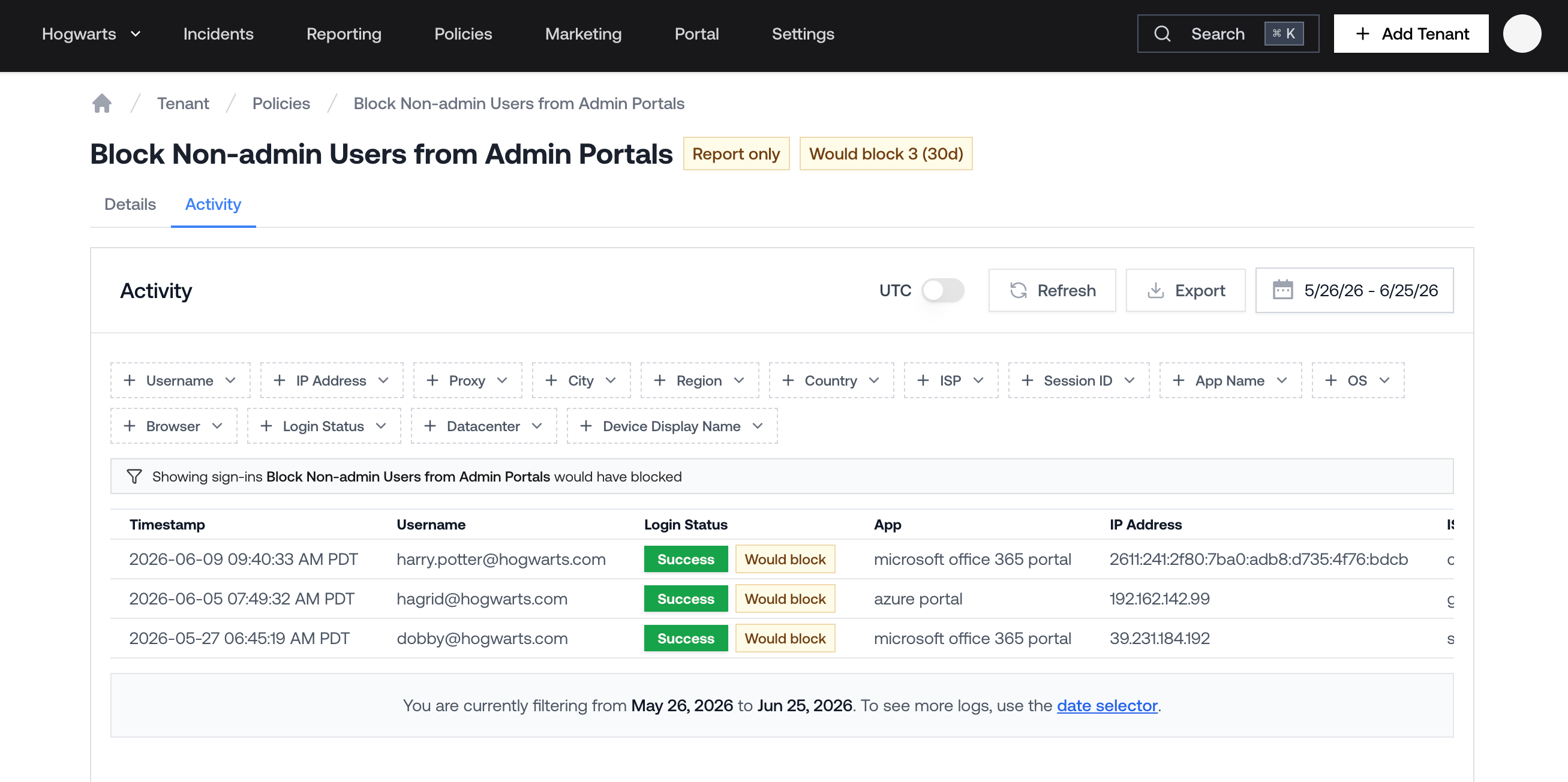This screenshot has height=782, width=1568.
Task: Click the plus icon beside App Name filter
Action: click(x=1179, y=380)
